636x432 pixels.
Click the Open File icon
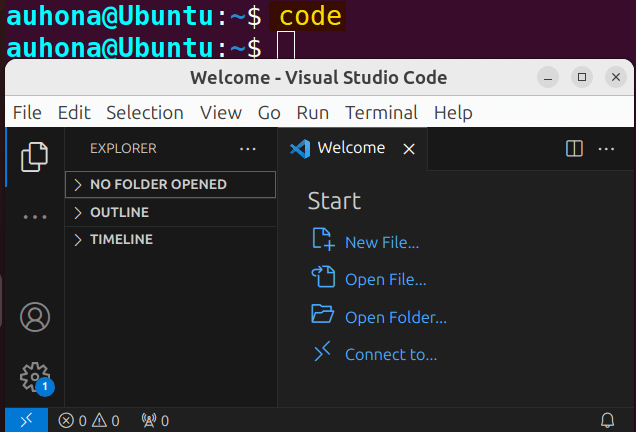point(323,277)
